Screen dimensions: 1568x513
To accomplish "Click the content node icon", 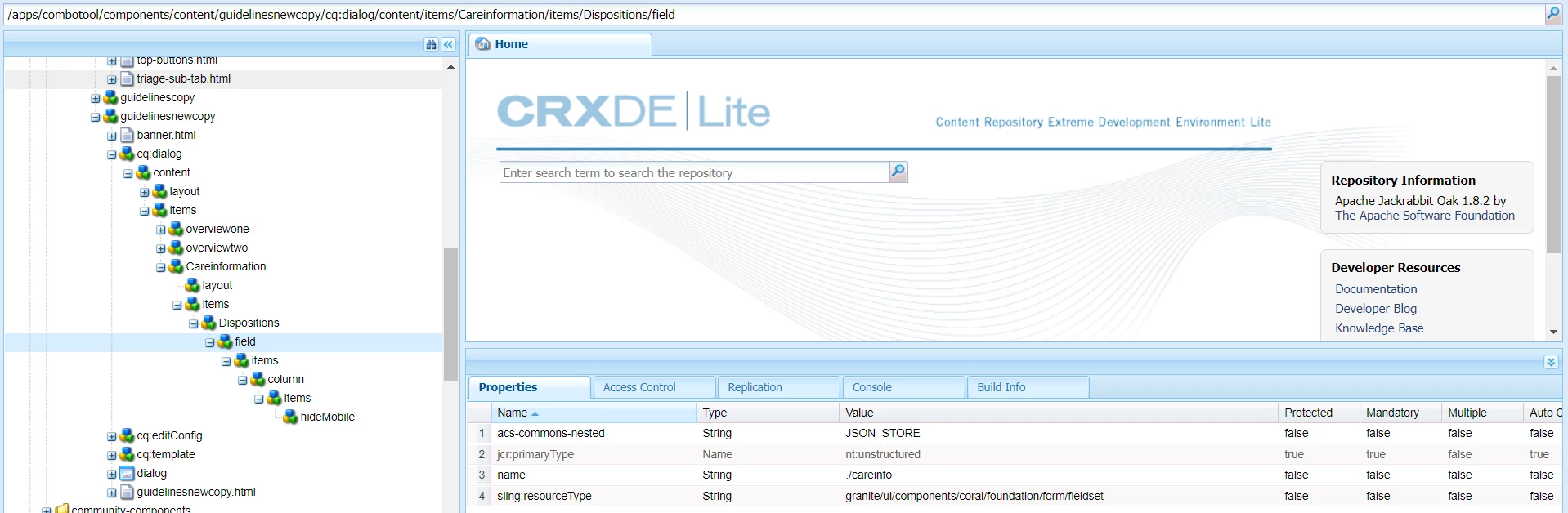I will tap(143, 172).
